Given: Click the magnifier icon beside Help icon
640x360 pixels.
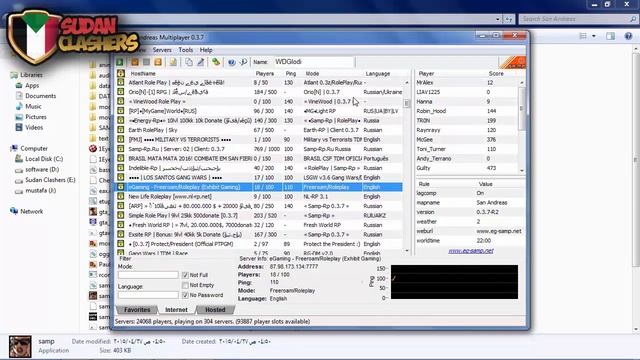Looking at the screenshot, I should coord(243,62).
